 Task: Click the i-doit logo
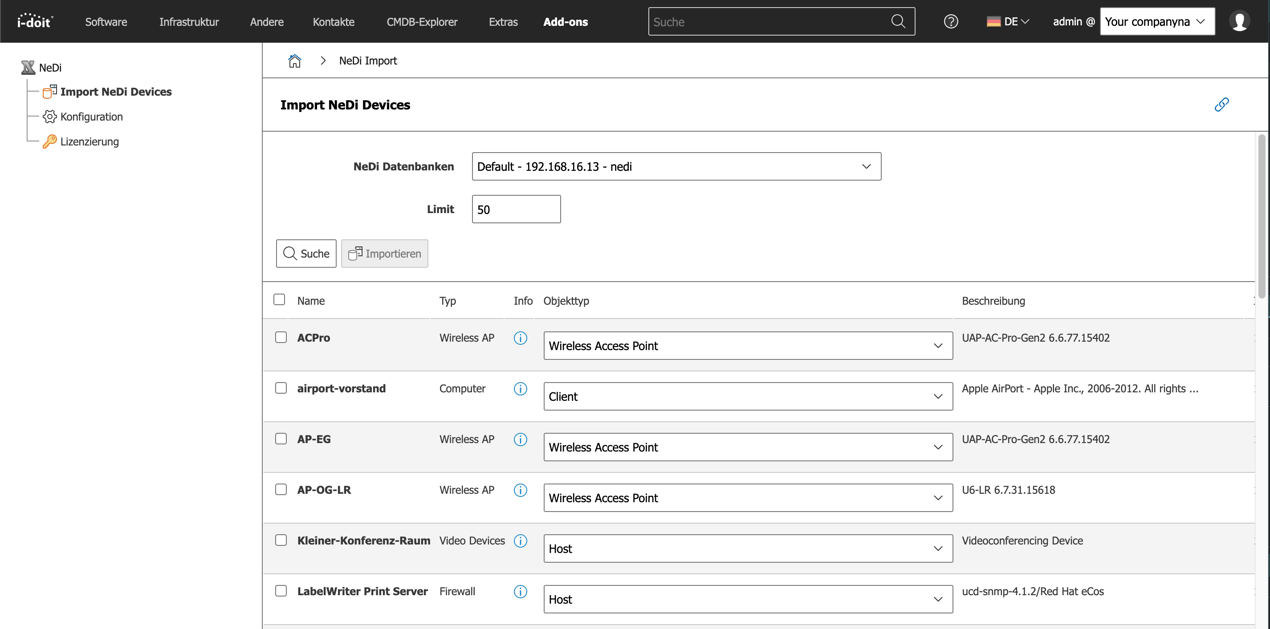click(35, 21)
